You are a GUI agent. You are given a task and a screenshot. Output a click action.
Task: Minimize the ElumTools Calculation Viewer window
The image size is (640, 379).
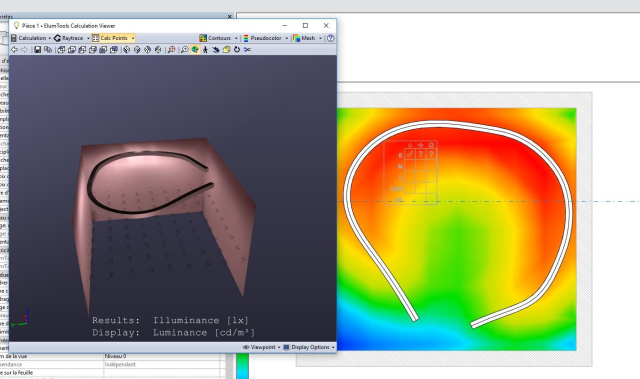(284, 25)
